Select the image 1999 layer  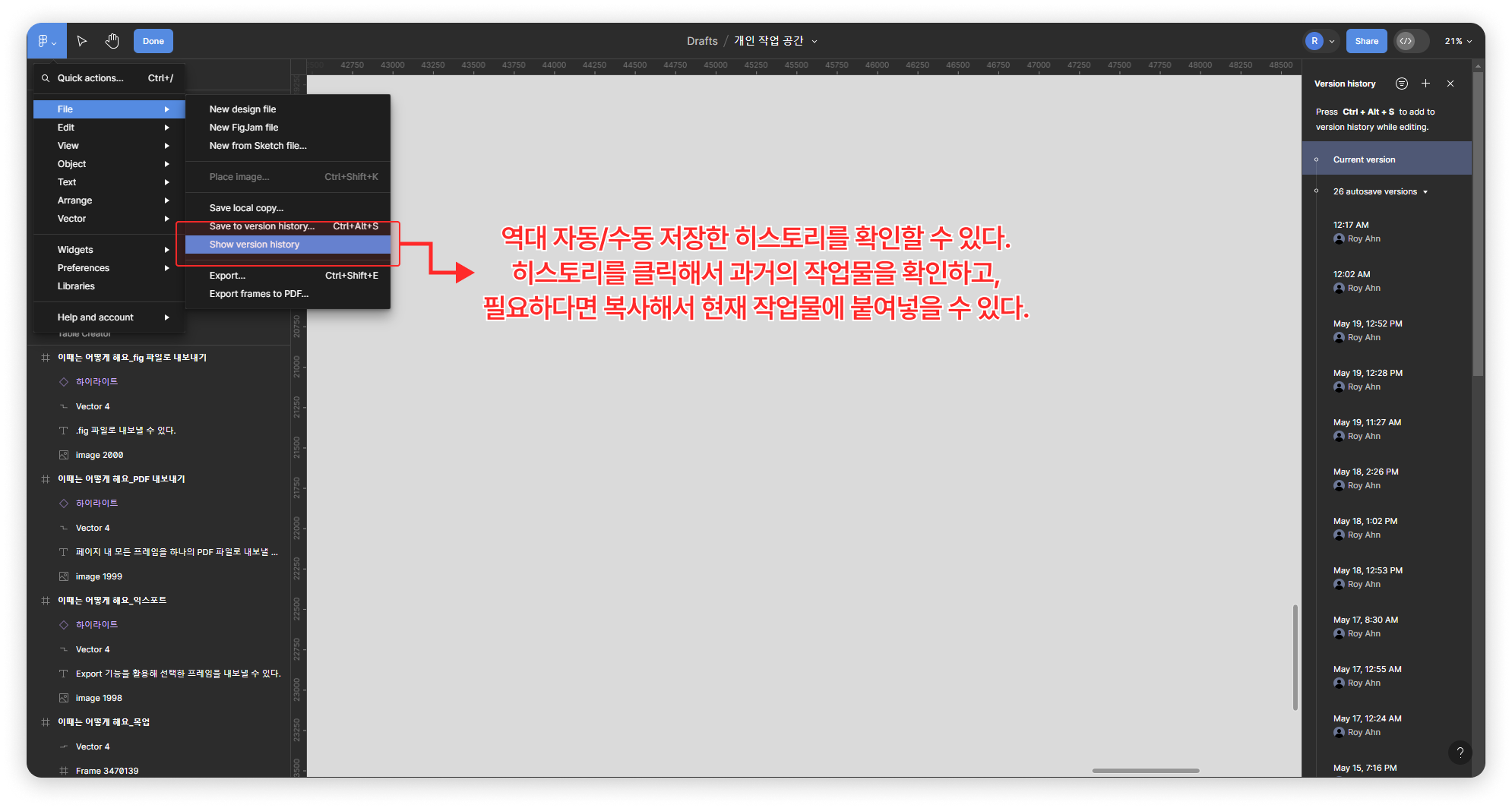pos(160,576)
